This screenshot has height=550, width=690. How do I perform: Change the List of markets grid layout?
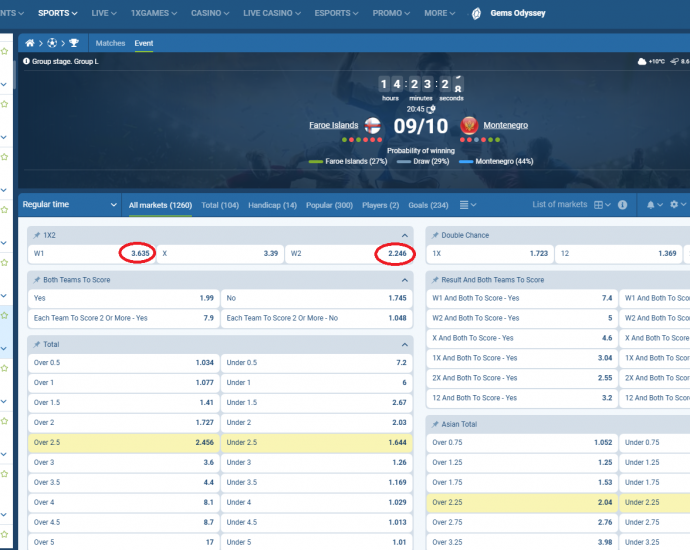[x=602, y=205]
